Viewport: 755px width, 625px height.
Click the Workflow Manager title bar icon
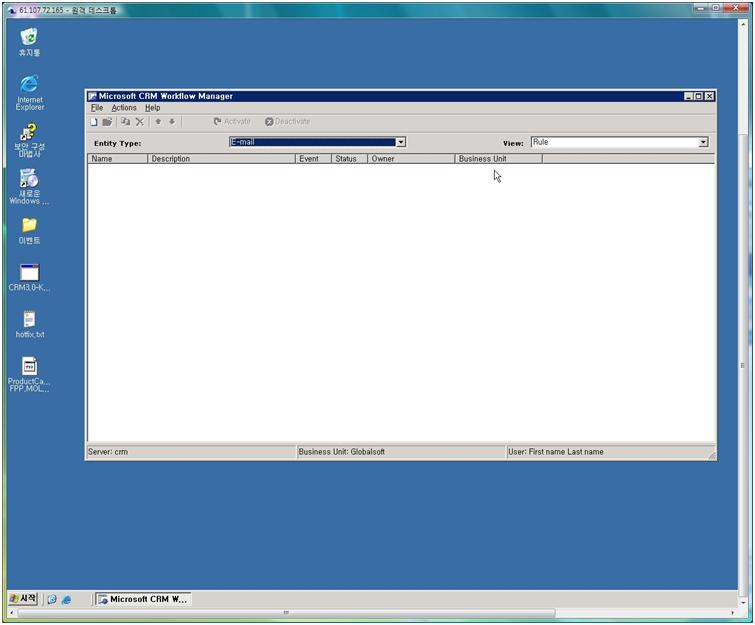(x=92, y=96)
